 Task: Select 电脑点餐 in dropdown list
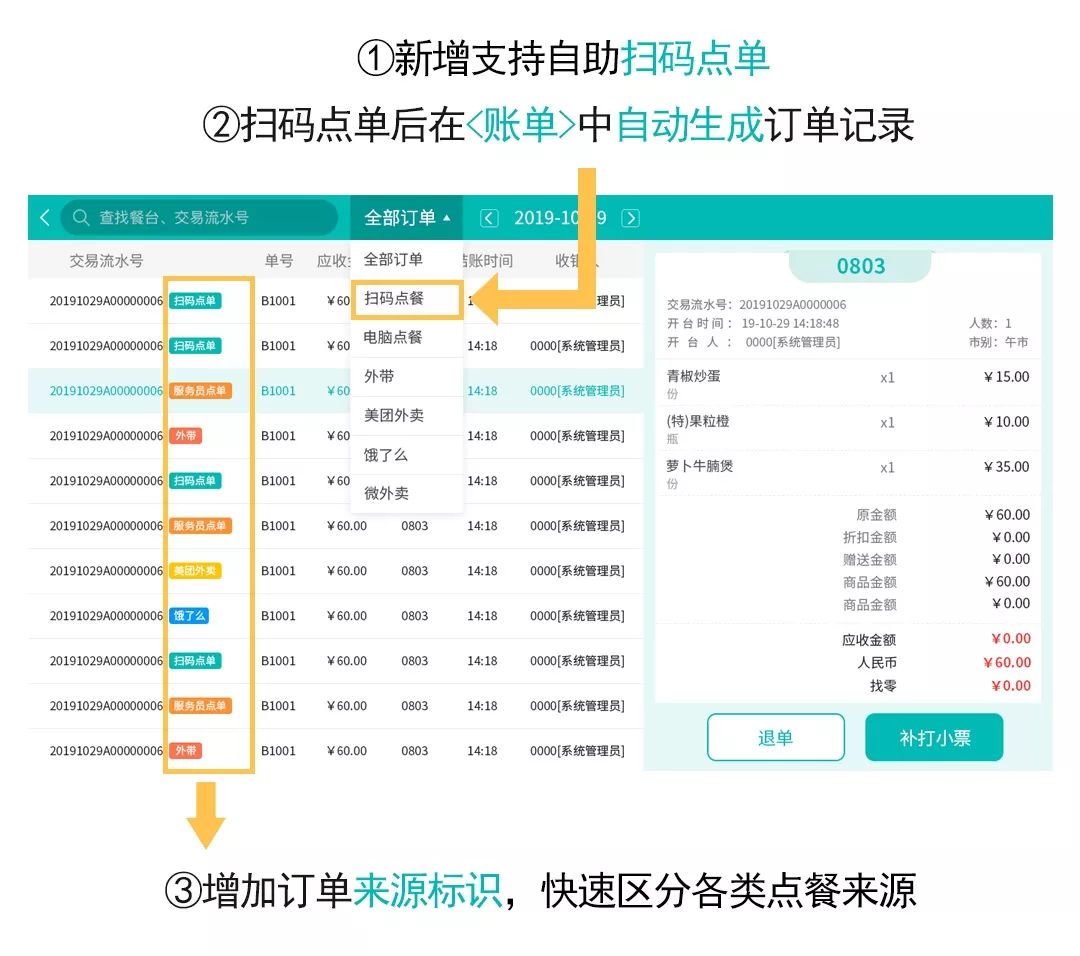click(x=393, y=337)
